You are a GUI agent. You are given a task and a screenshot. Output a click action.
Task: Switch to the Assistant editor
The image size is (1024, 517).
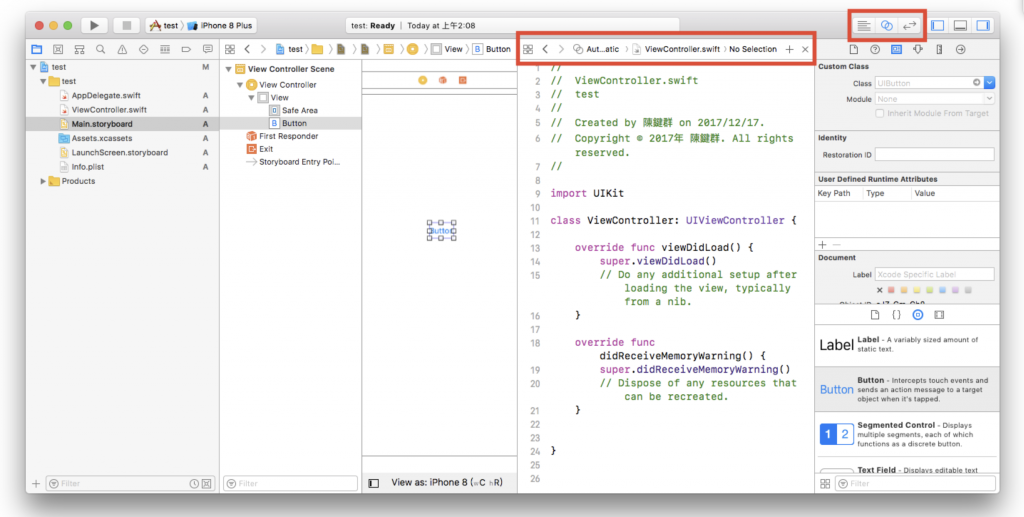[x=886, y=25]
